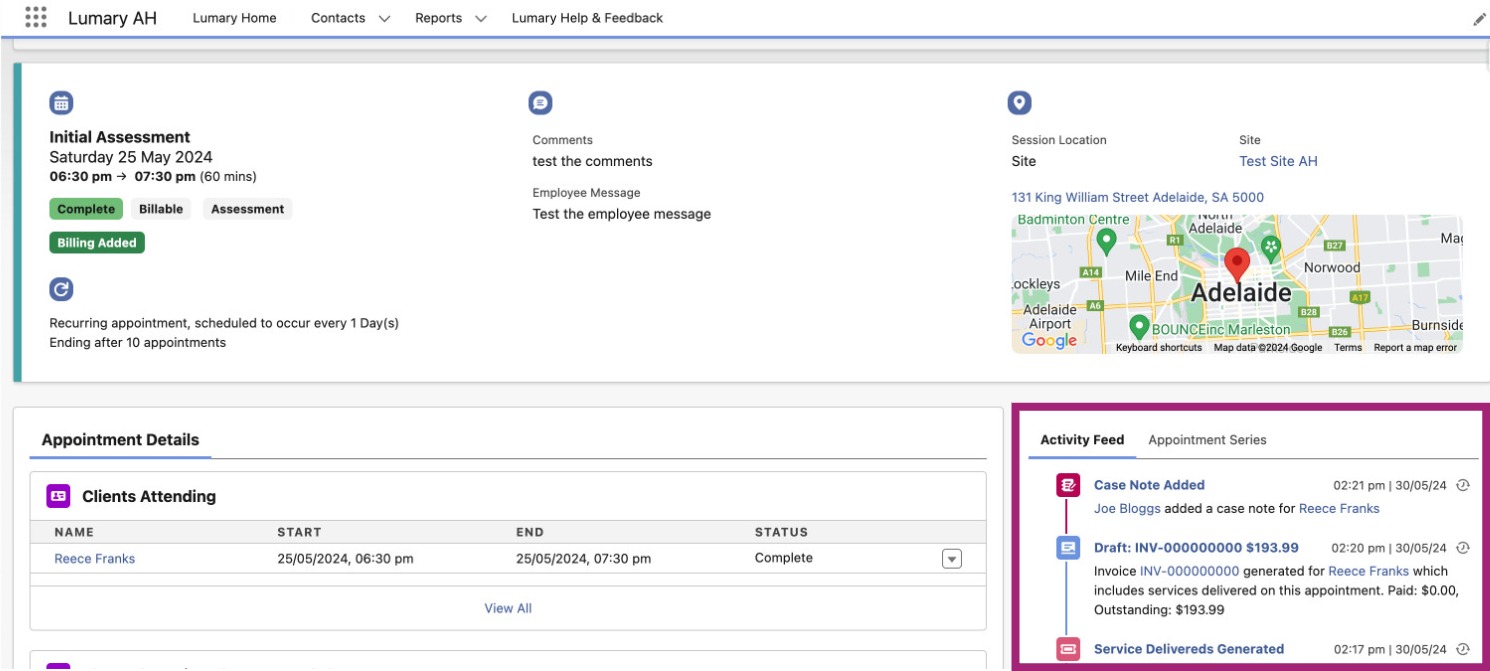Click the Service Delivereds Generated feed icon
The image size is (1490, 671).
pyautogui.click(x=1066, y=648)
